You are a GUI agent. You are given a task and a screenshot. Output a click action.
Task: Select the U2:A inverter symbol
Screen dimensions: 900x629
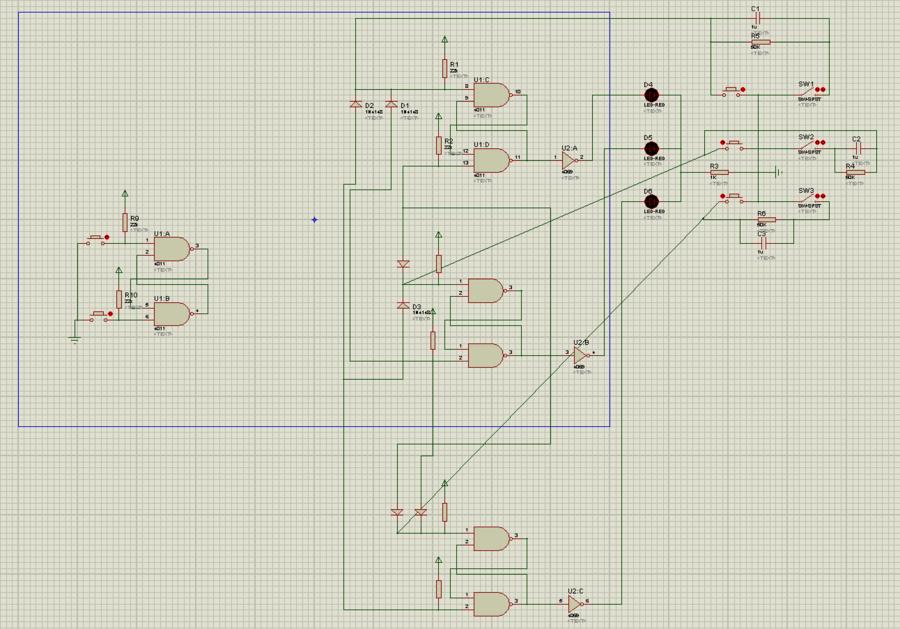(571, 158)
